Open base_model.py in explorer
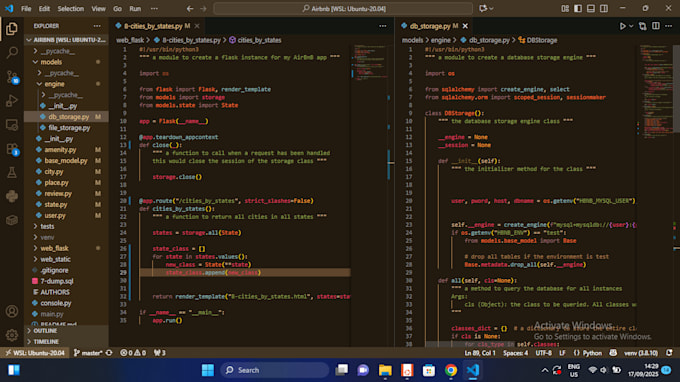 65,161
